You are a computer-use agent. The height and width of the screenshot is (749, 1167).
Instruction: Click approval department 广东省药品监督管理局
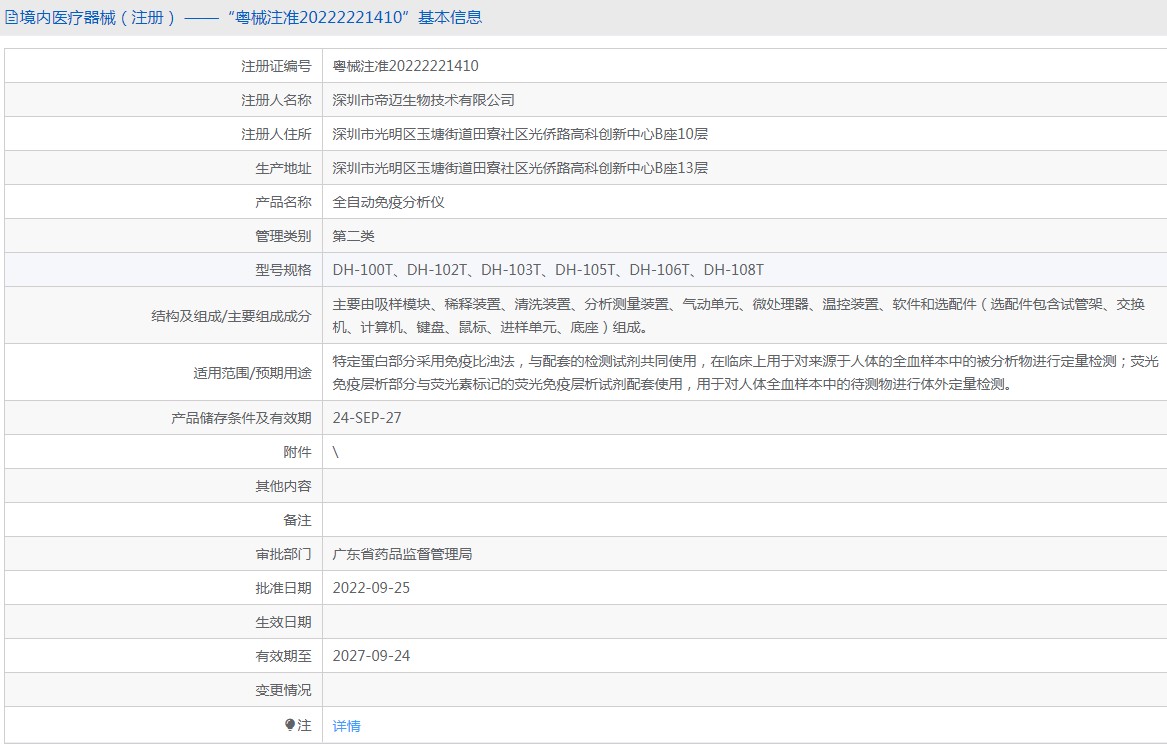tap(402, 554)
